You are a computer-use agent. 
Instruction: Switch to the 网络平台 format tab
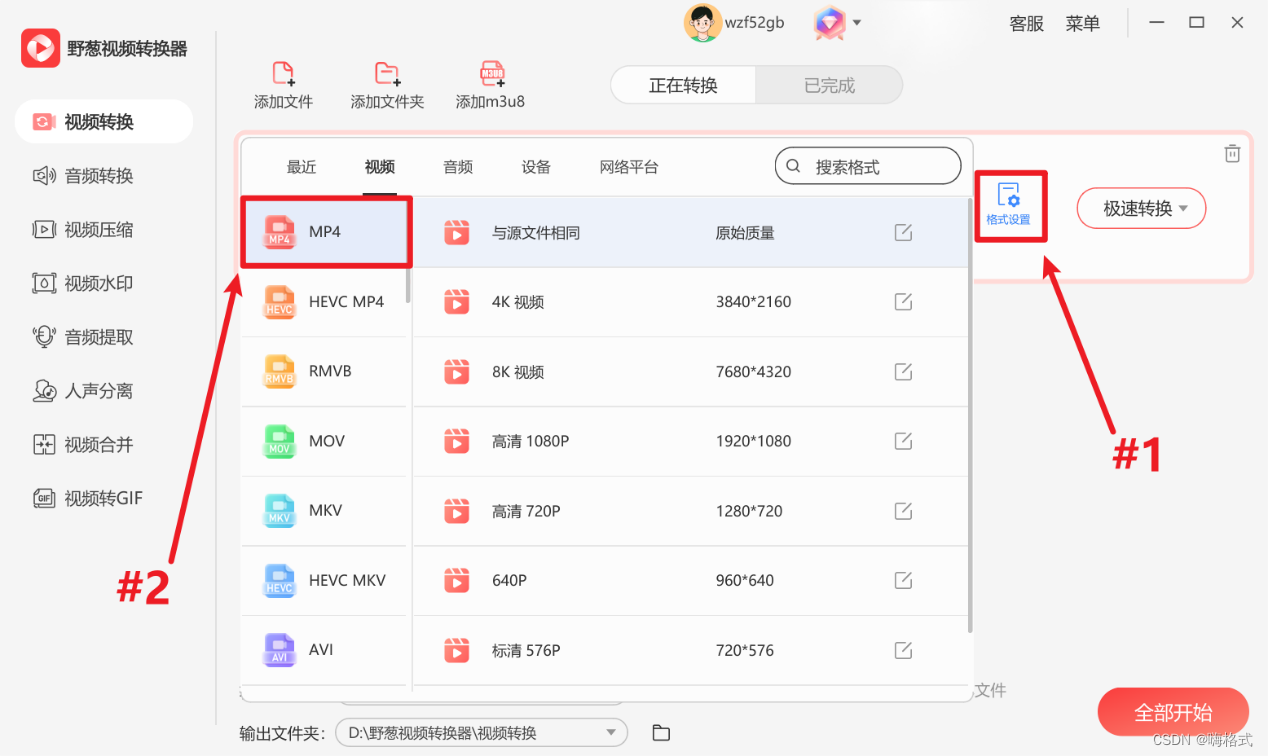point(629,167)
